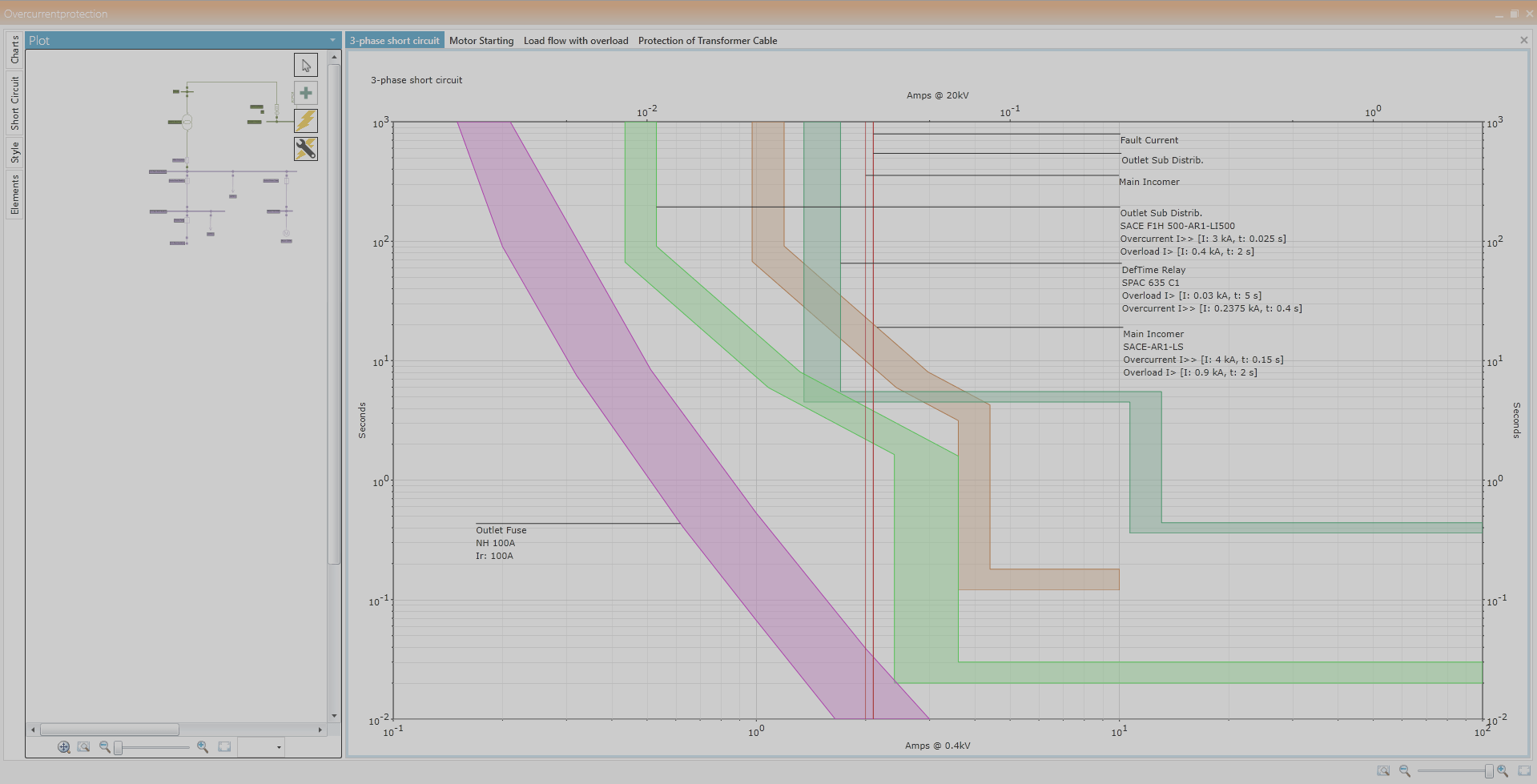
Task: Click the green plus add tool
Action: tap(306, 93)
